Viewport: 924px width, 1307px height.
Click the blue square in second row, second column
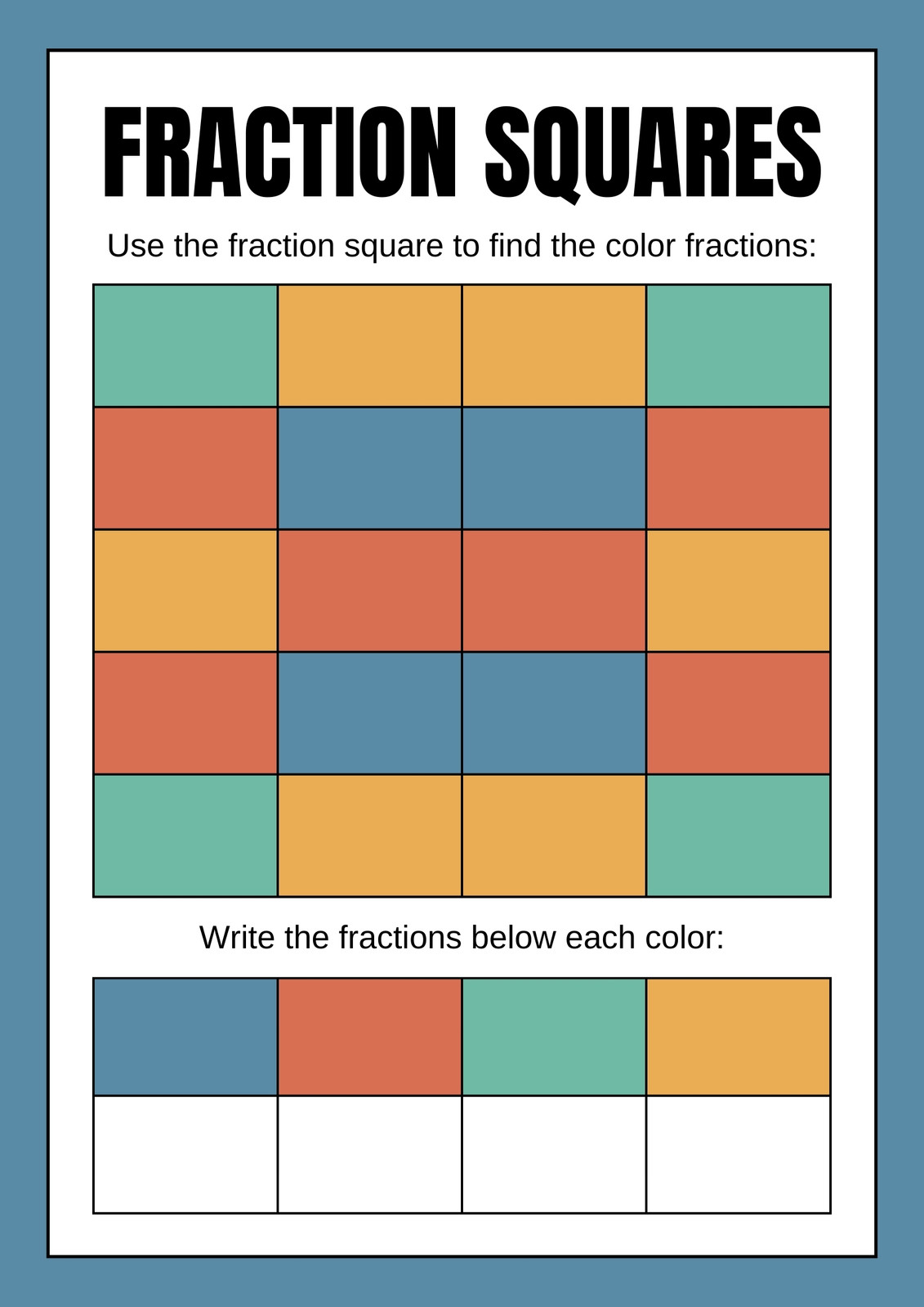pyautogui.click(x=370, y=468)
